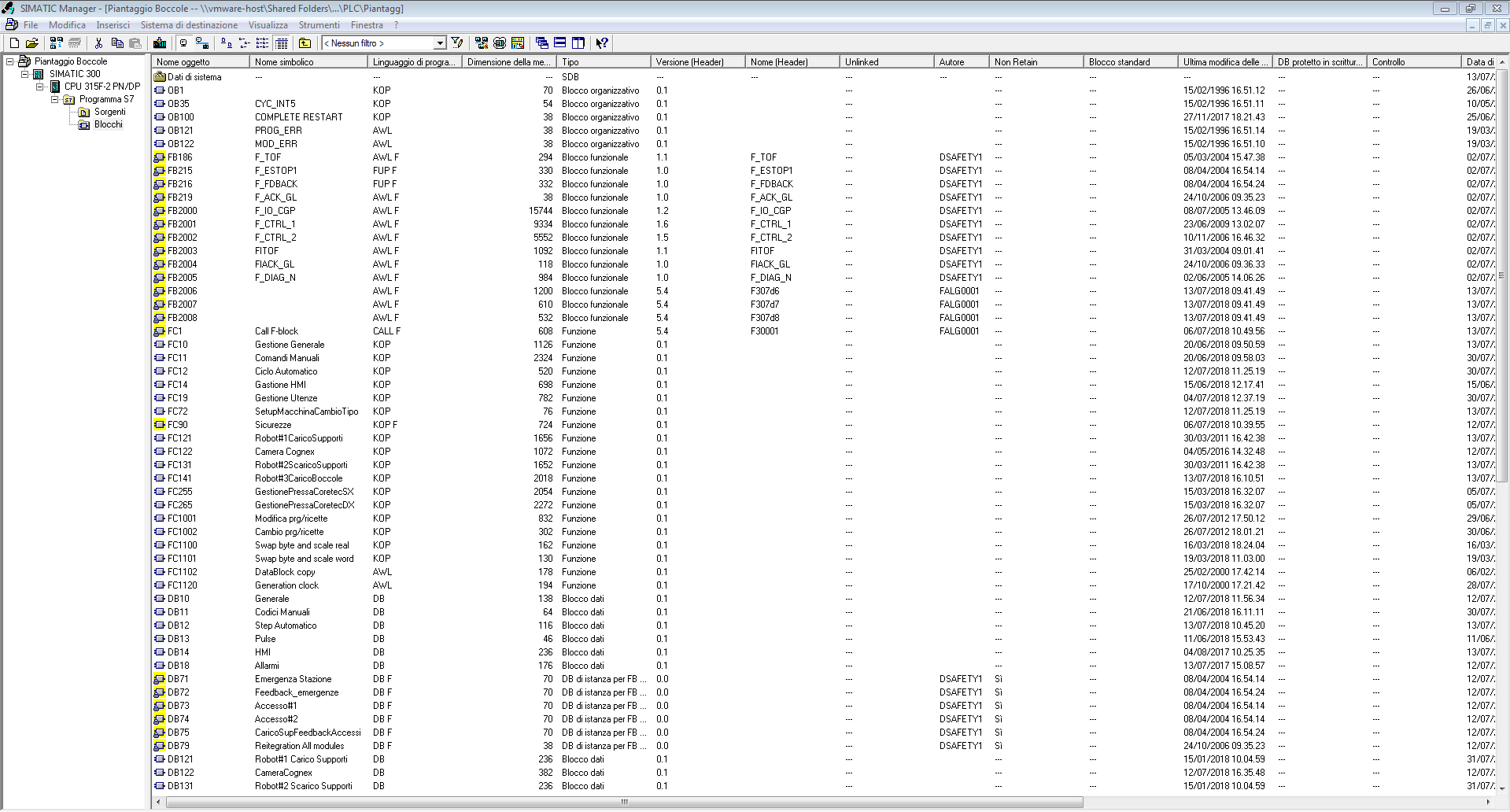
Task: Open the File menu
Action: 31,25
